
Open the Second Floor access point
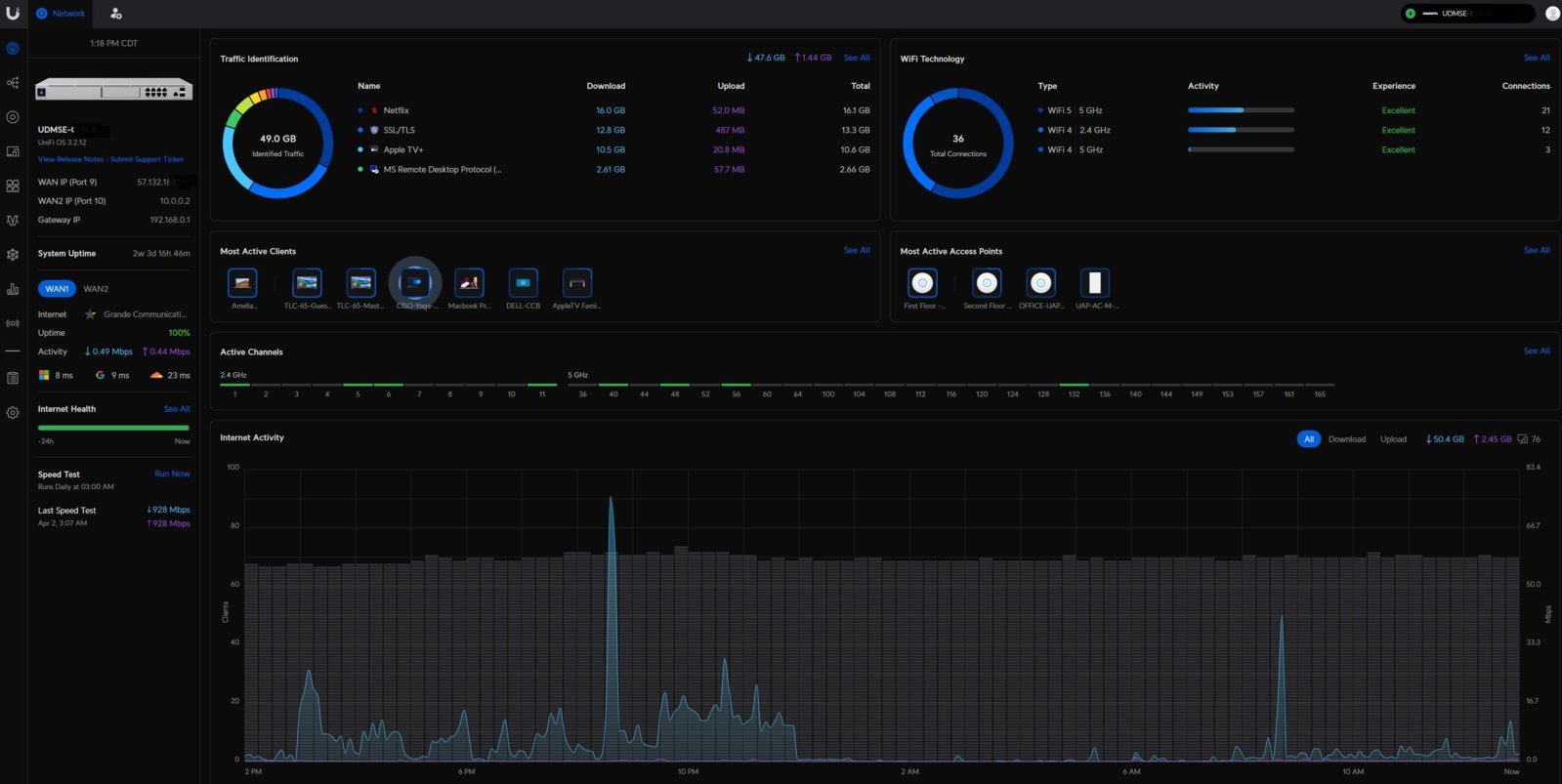987,283
